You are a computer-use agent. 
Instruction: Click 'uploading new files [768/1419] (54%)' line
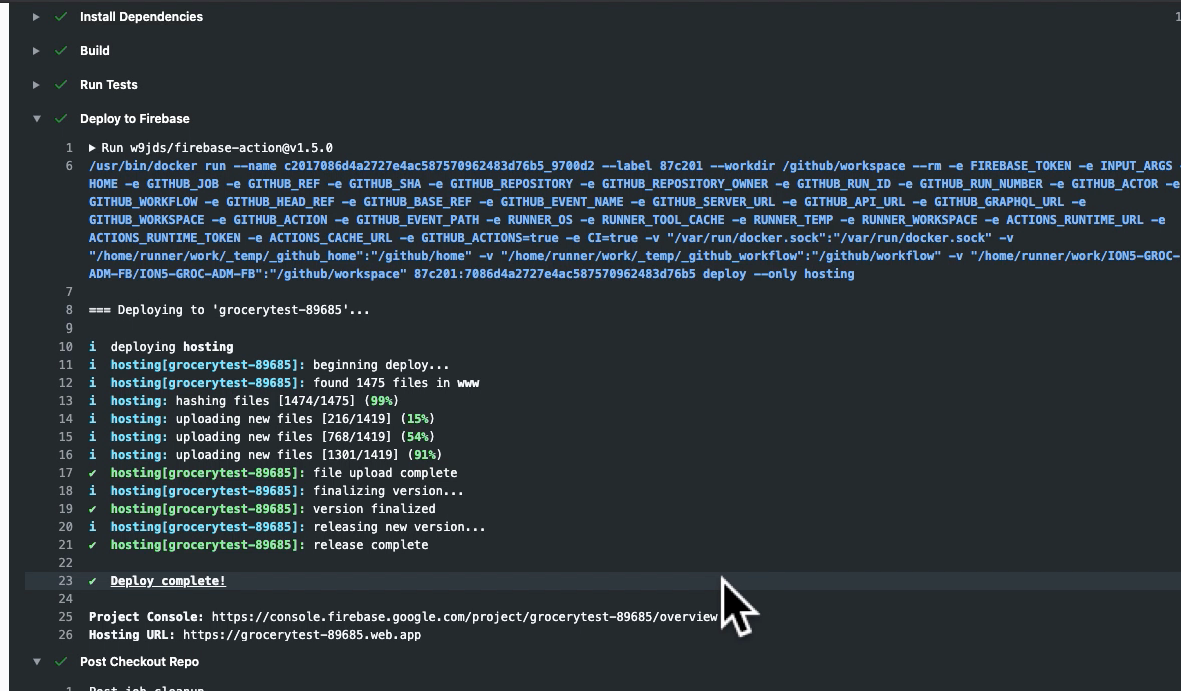coord(305,437)
